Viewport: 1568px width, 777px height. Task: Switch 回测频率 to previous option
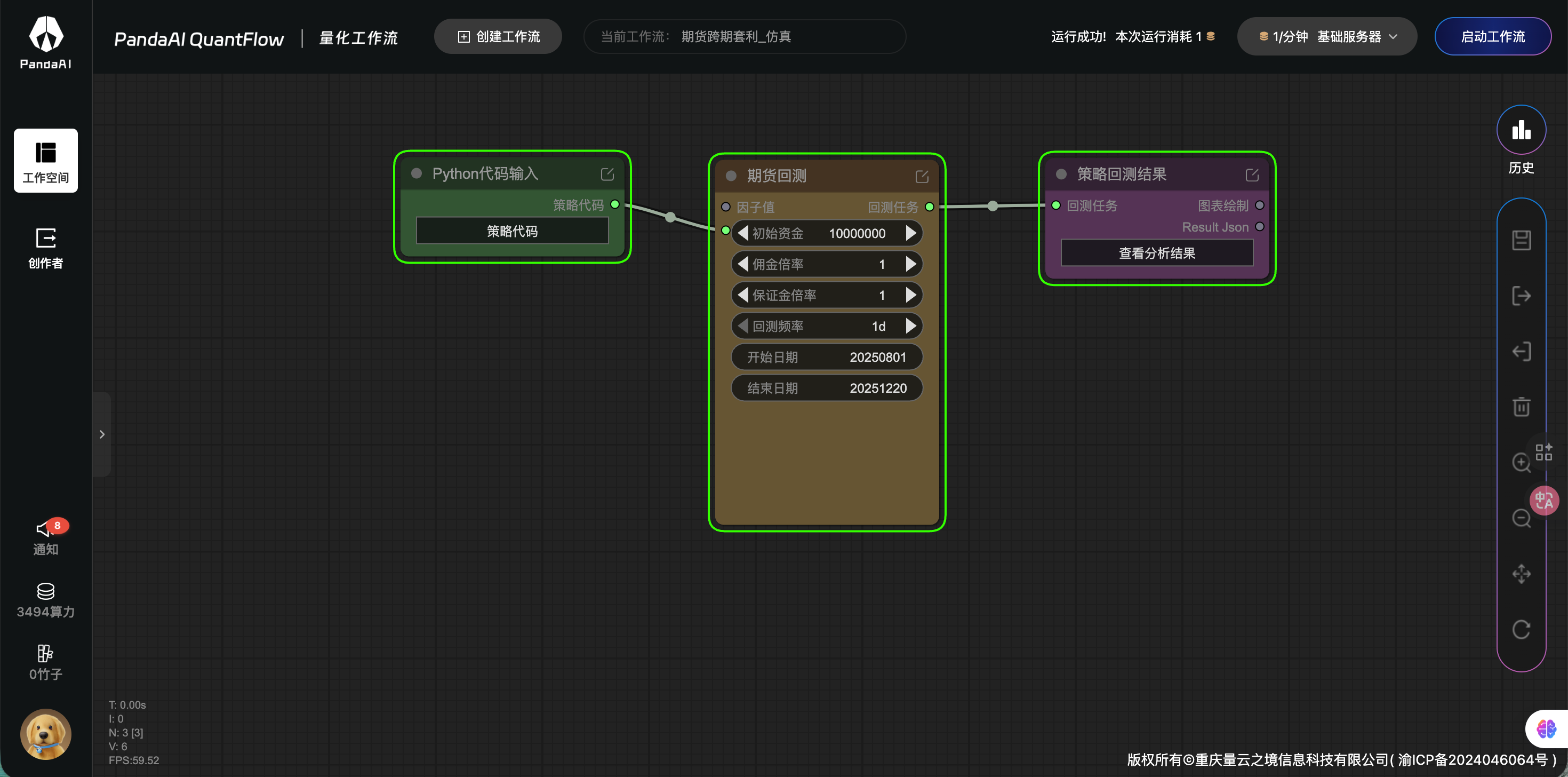pyautogui.click(x=742, y=327)
